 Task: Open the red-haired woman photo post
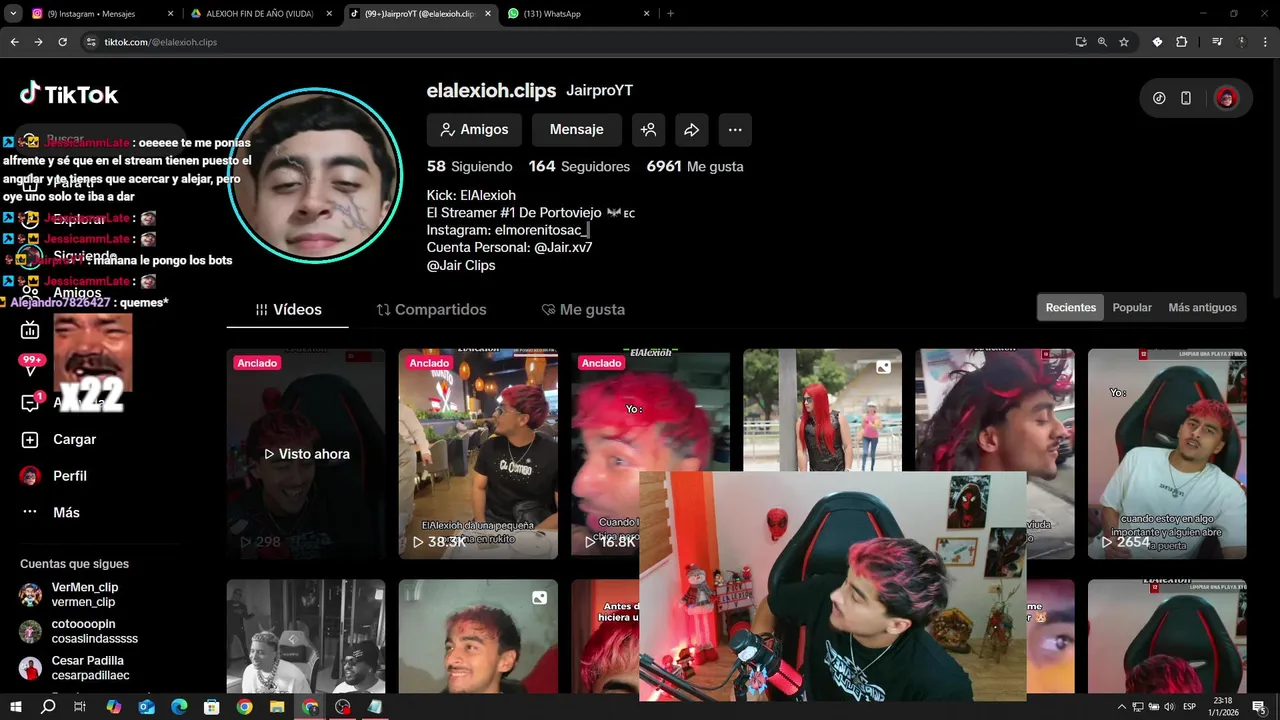tap(822, 410)
